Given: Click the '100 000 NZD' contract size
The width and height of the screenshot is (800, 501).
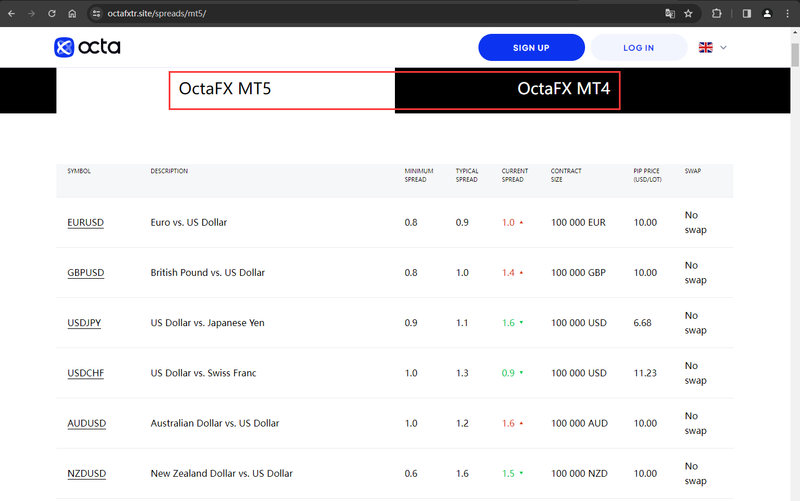Looking at the screenshot, I should pyautogui.click(x=580, y=473).
